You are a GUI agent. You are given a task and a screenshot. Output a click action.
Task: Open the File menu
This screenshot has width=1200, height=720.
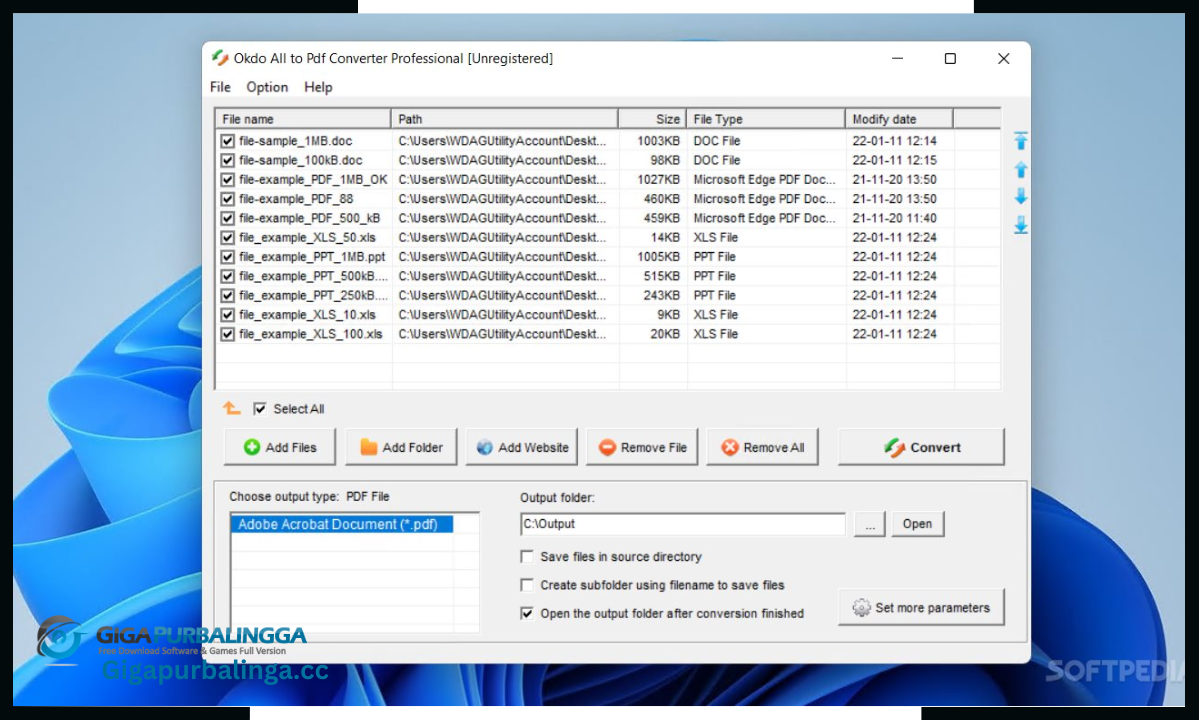[220, 87]
